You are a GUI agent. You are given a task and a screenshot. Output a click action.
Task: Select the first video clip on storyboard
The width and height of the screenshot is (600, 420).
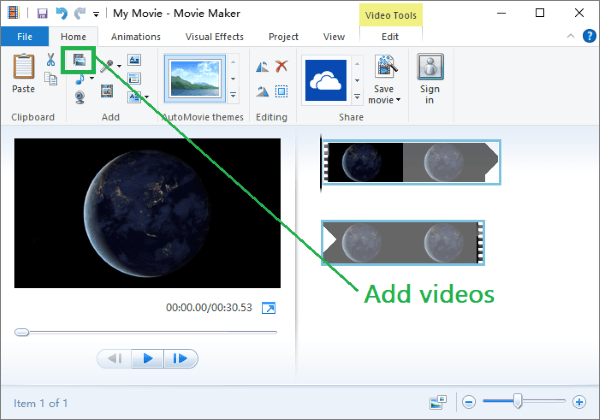(x=411, y=162)
